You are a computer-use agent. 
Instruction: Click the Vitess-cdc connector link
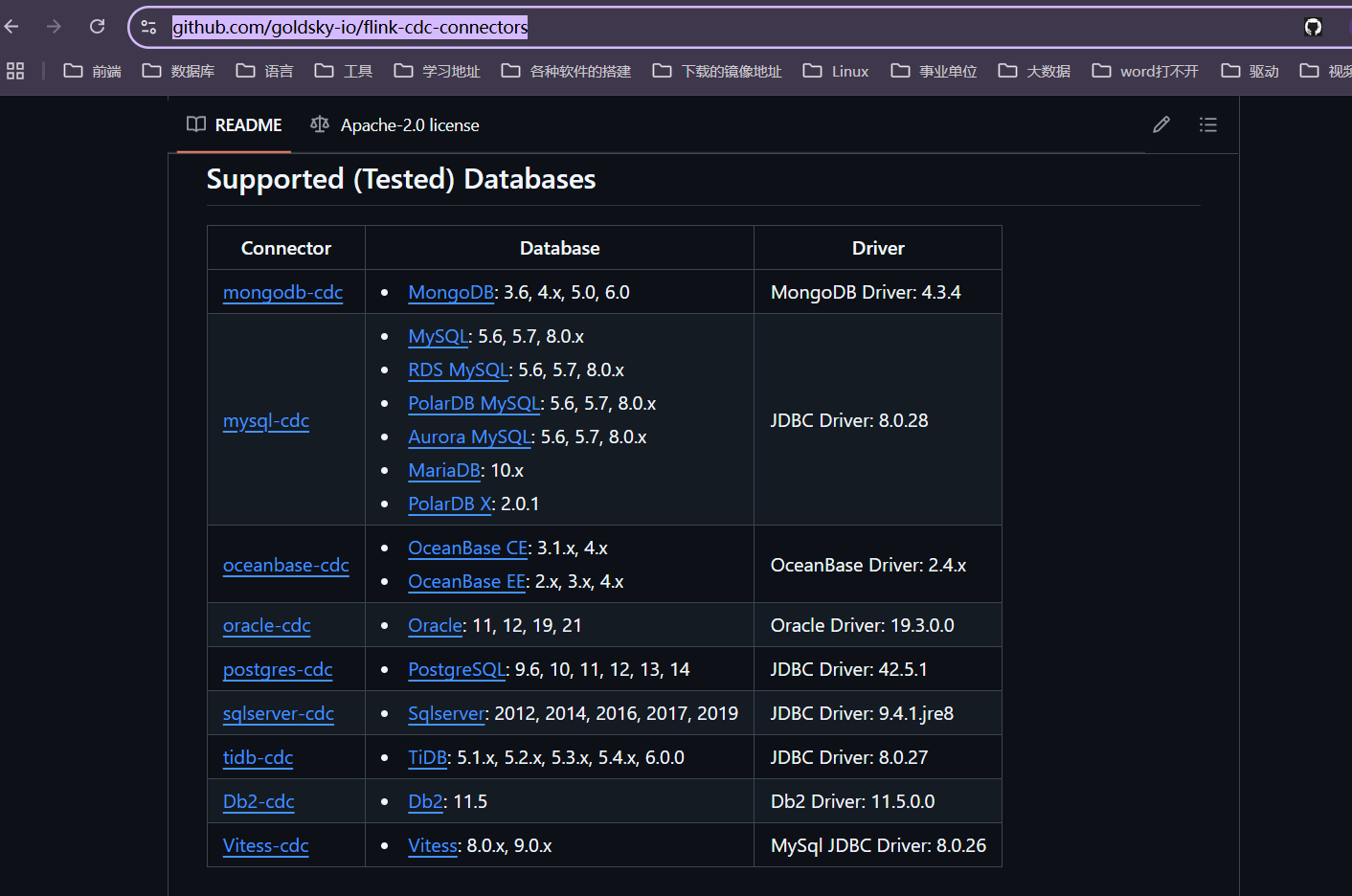[x=265, y=845]
